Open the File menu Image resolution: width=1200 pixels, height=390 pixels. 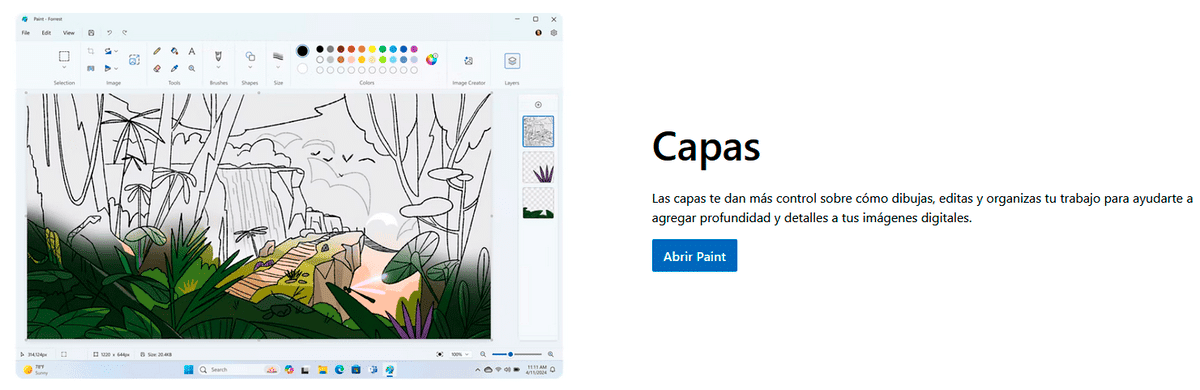tap(25, 33)
